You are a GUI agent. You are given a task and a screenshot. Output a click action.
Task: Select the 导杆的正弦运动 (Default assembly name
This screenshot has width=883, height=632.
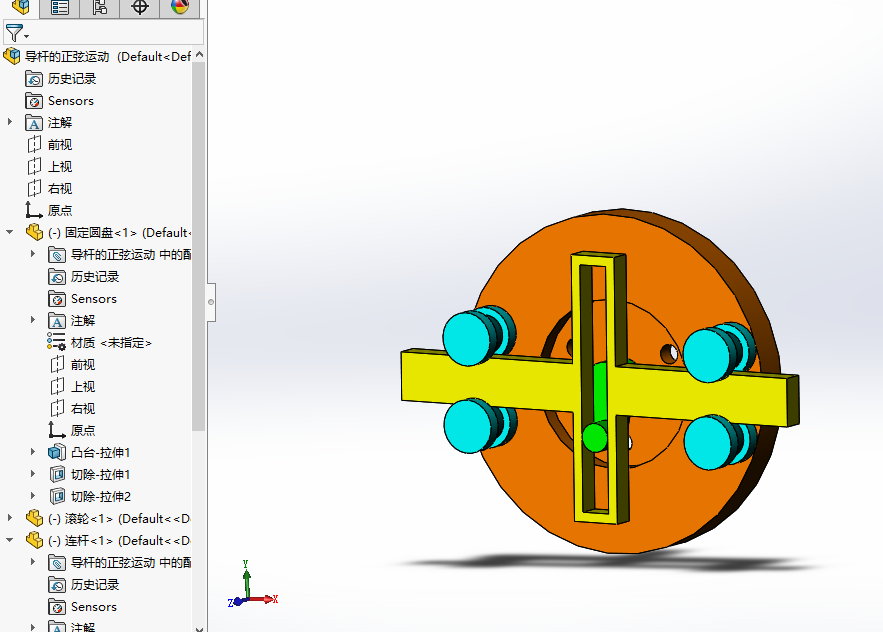tap(108, 56)
